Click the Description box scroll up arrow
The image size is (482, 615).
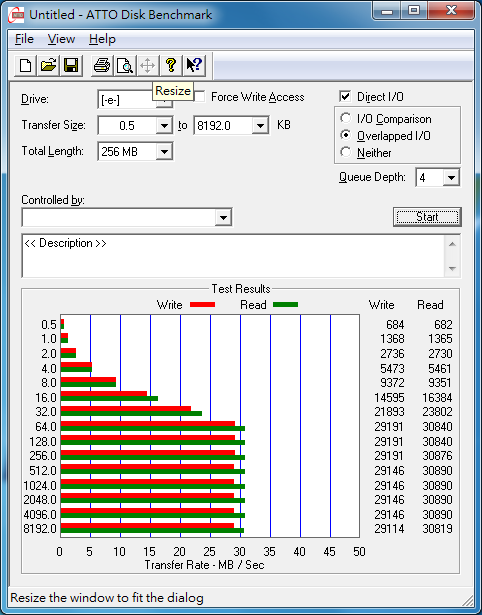tap(452, 244)
